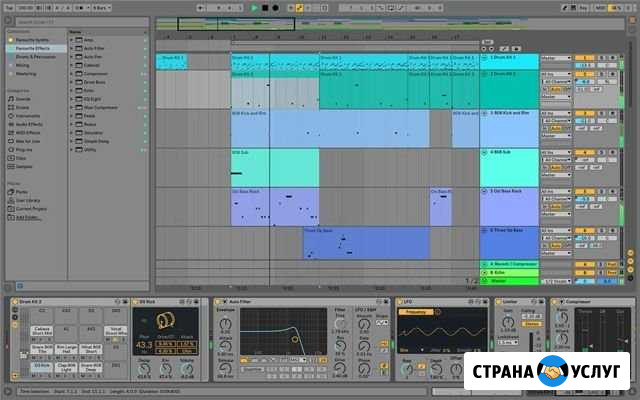Click the Frequency button in LFO device
This screenshot has width=640, height=400.
416,312
